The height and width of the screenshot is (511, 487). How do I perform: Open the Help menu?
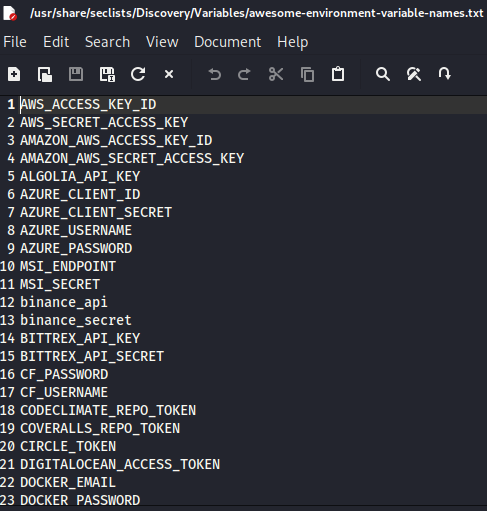[x=293, y=42]
